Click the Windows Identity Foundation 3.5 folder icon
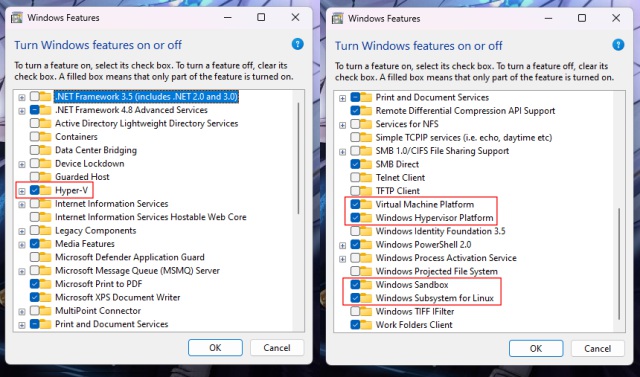Viewport: 640px width, 377px height. 366,231
